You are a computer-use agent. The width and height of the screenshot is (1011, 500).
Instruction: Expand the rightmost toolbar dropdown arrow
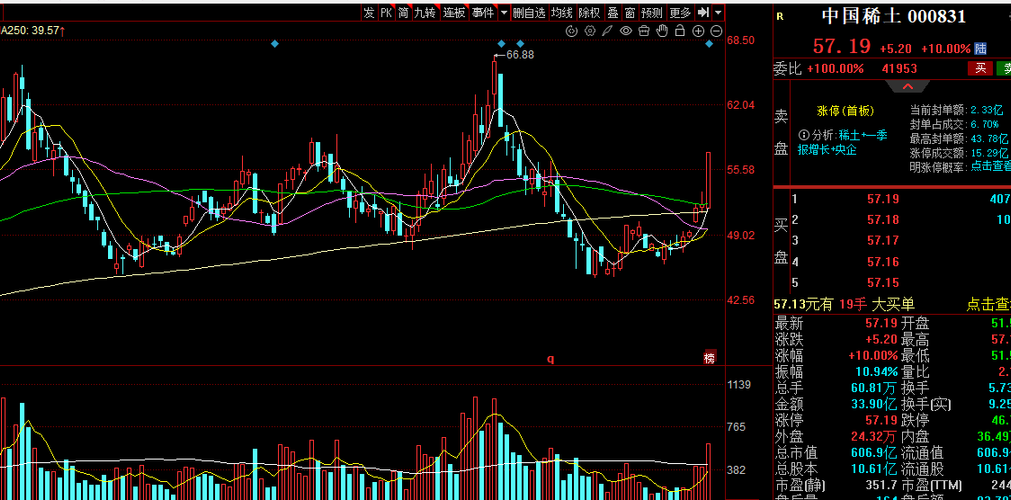point(719,12)
